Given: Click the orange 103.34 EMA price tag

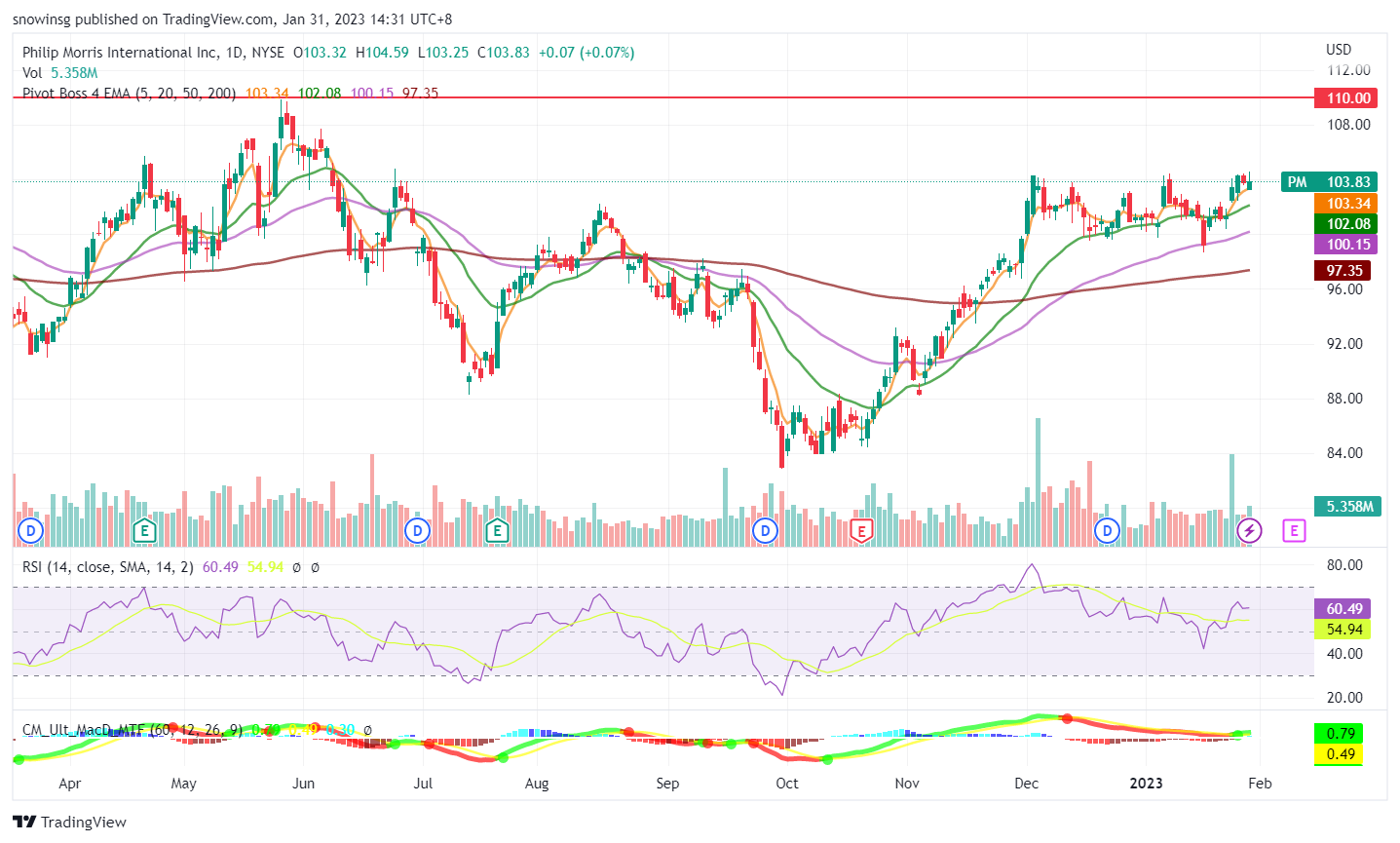Looking at the screenshot, I should click(x=1345, y=203).
